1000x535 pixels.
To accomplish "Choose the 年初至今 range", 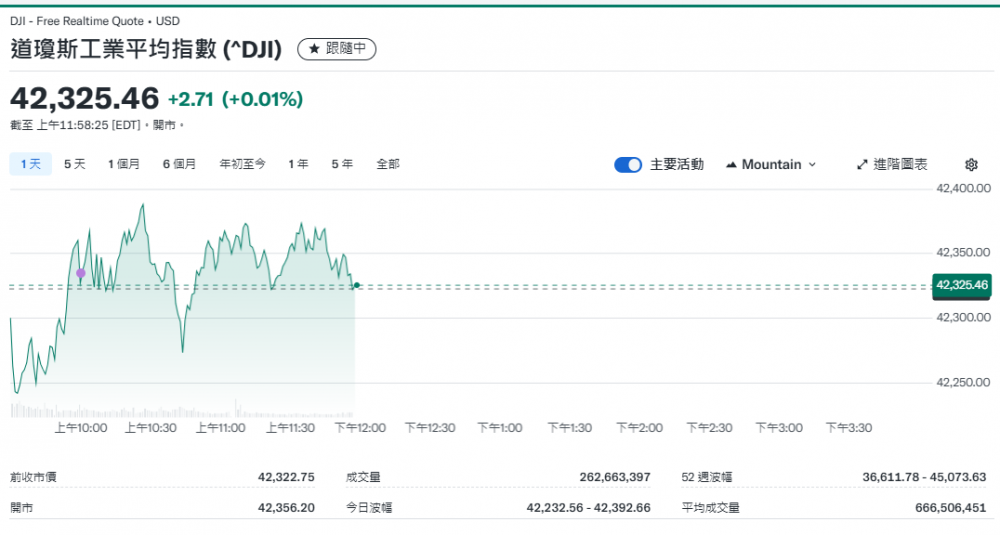I will click(x=243, y=164).
